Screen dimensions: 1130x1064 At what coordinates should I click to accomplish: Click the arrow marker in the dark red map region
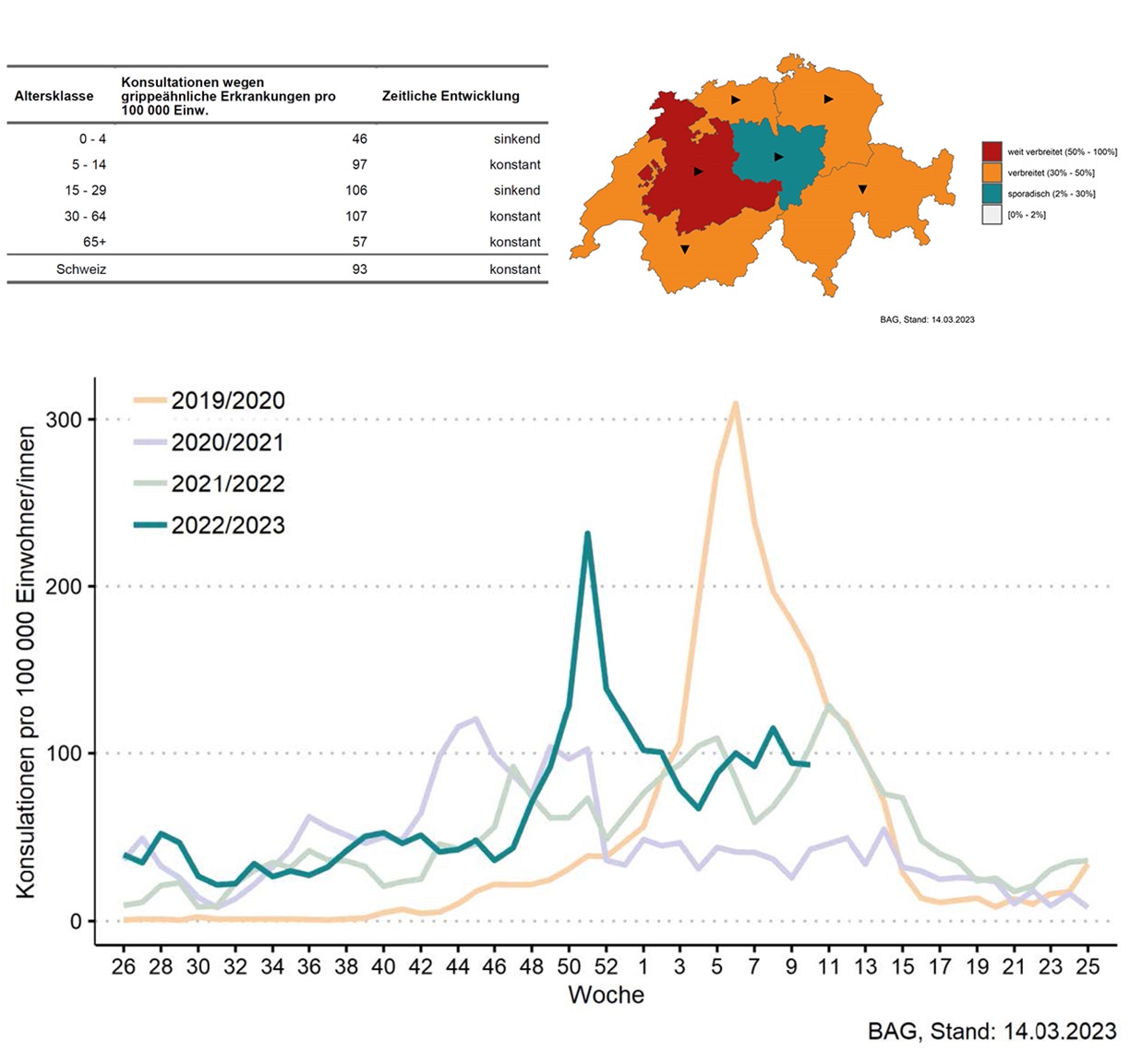[x=699, y=172]
